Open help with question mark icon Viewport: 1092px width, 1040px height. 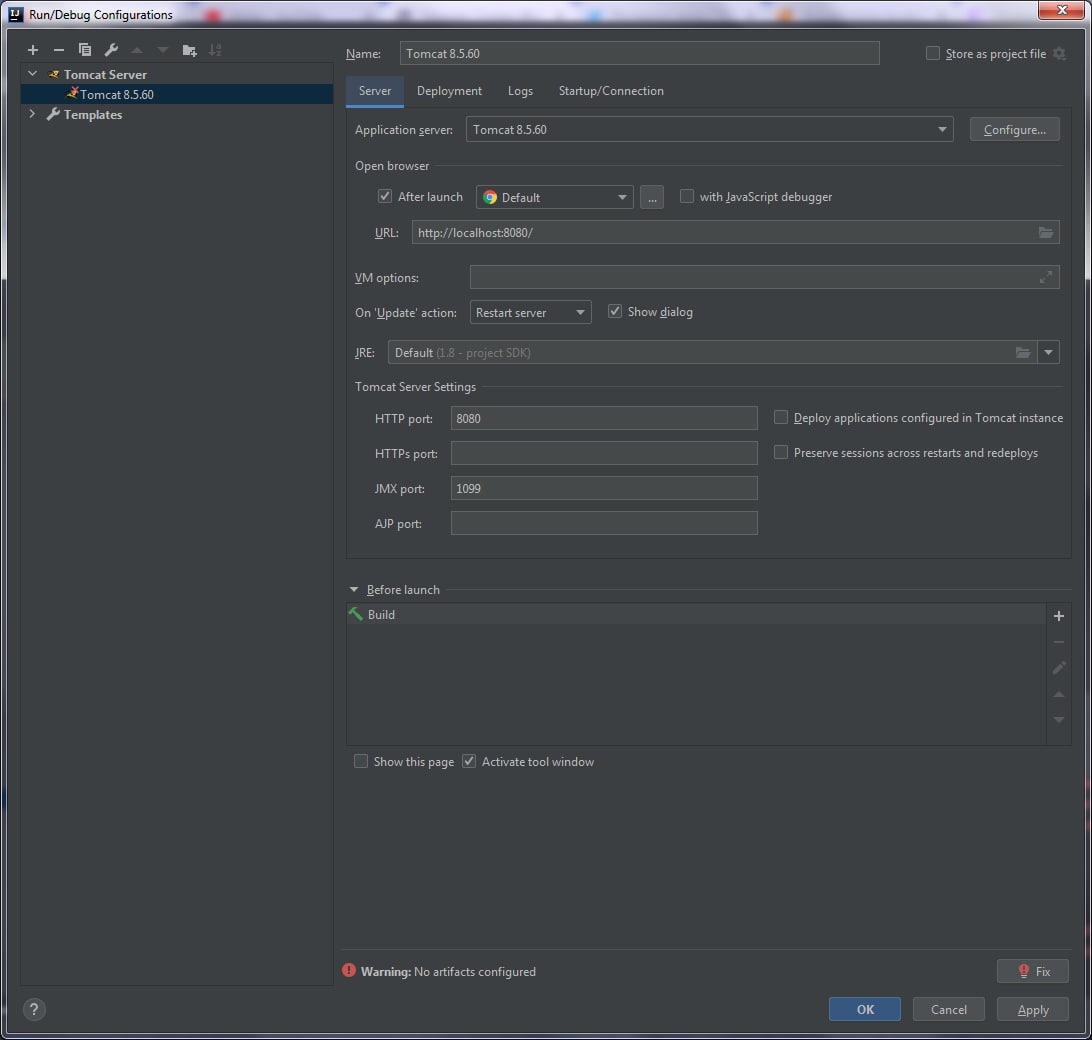(34, 1009)
